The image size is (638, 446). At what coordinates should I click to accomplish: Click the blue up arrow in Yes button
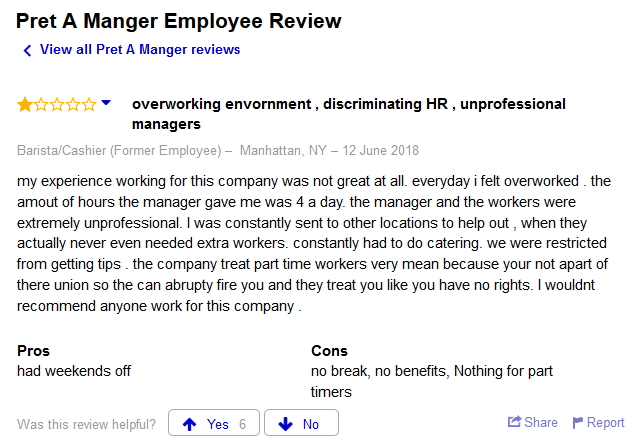190,424
